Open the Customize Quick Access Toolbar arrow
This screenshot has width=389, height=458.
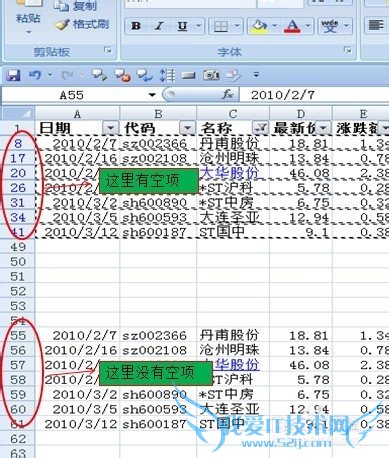pyautogui.click(x=256, y=74)
